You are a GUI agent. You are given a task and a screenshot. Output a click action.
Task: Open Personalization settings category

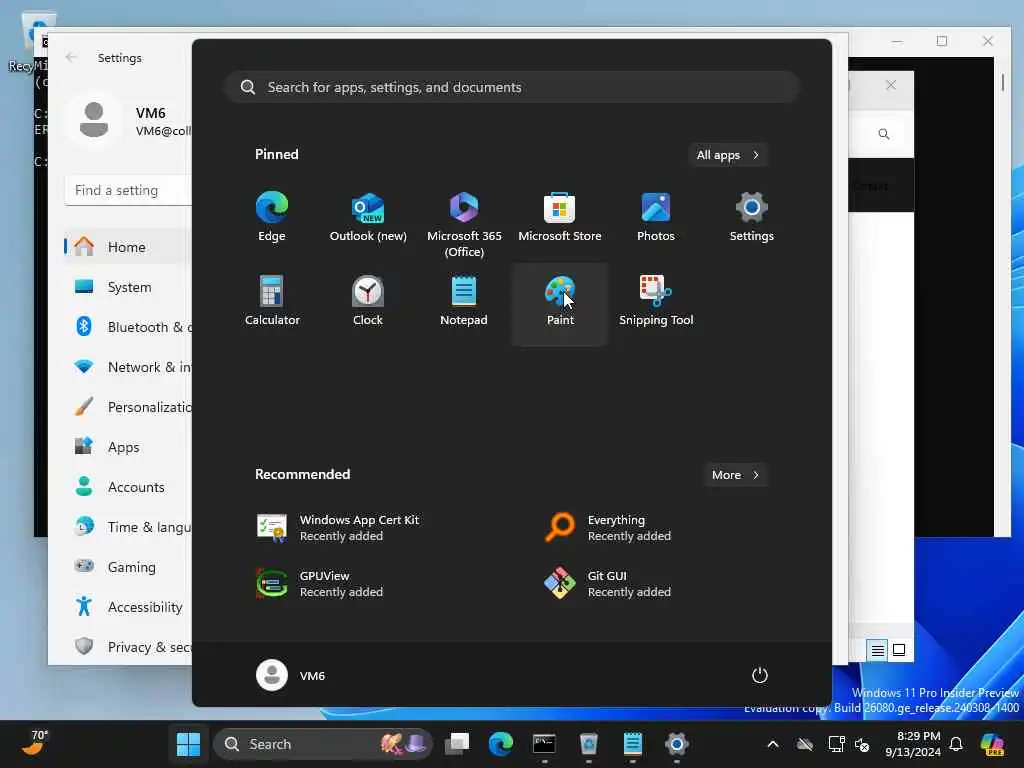pos(128,407)
